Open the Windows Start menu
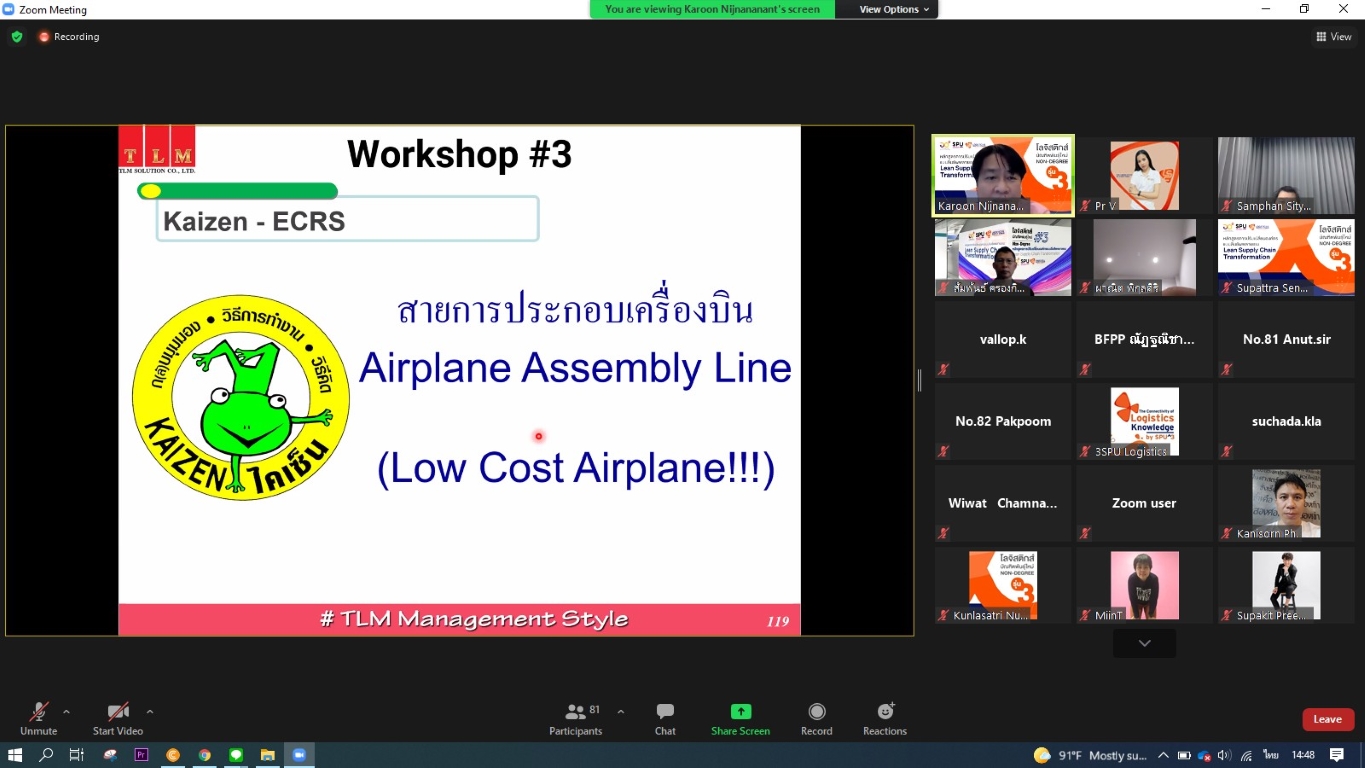The width and height of the screenshot is (1365, 768). (x=15, y=755)
